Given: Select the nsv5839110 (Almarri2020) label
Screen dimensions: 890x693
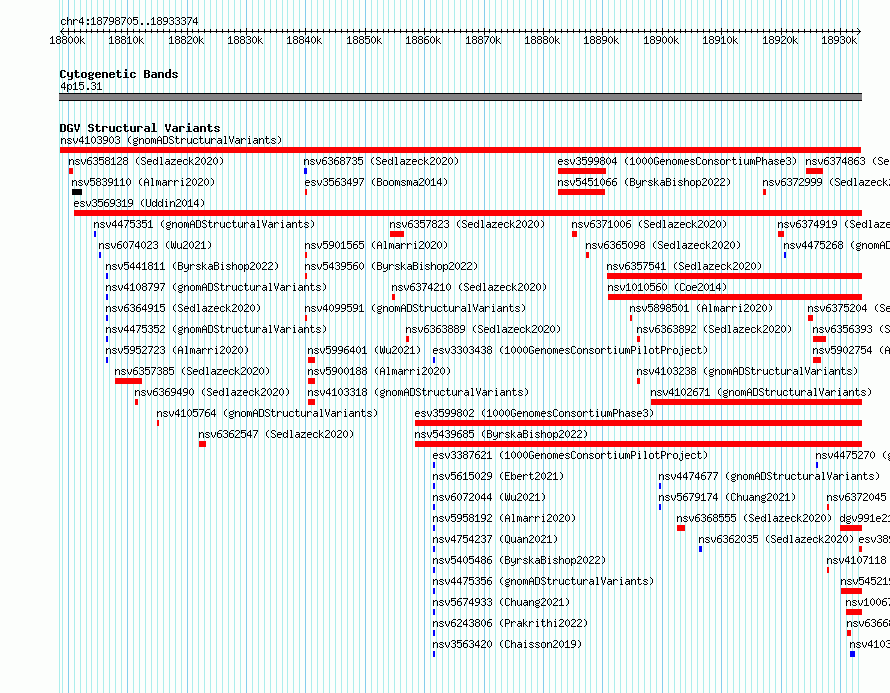Looking at the screenshot, I should pyautogui.click(x=143, y=182).
